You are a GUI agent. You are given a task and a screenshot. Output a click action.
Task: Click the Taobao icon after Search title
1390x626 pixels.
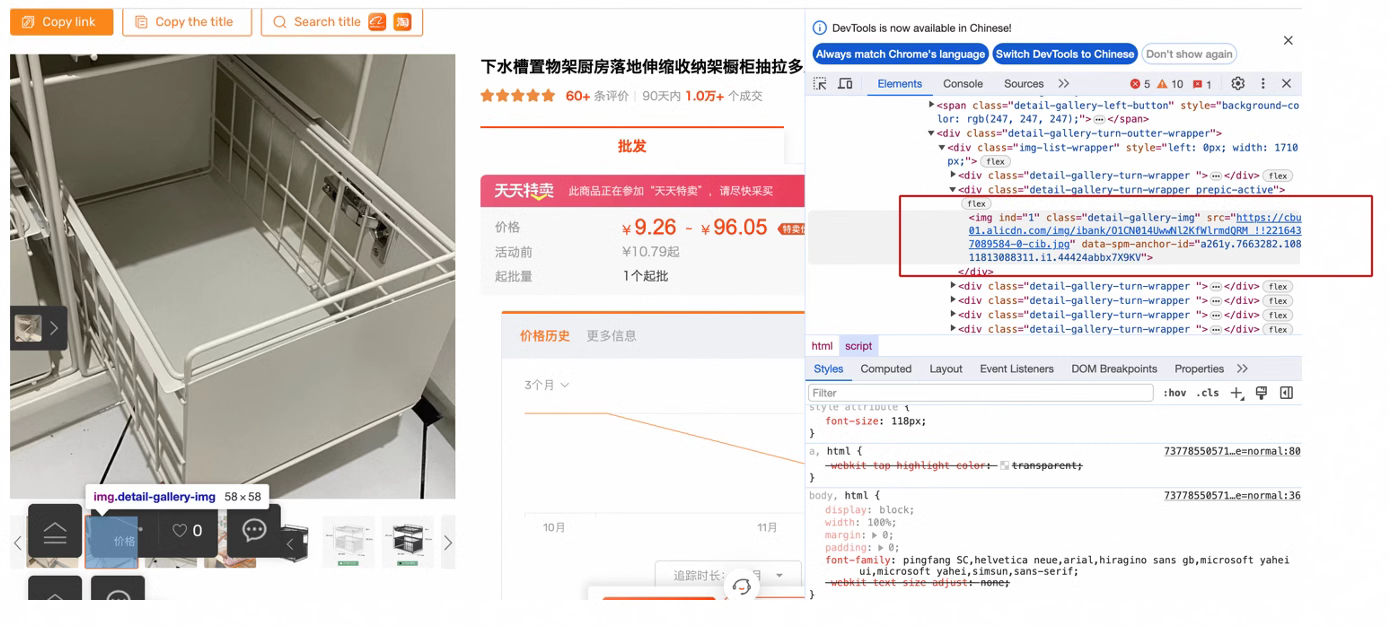click(402, 21)
